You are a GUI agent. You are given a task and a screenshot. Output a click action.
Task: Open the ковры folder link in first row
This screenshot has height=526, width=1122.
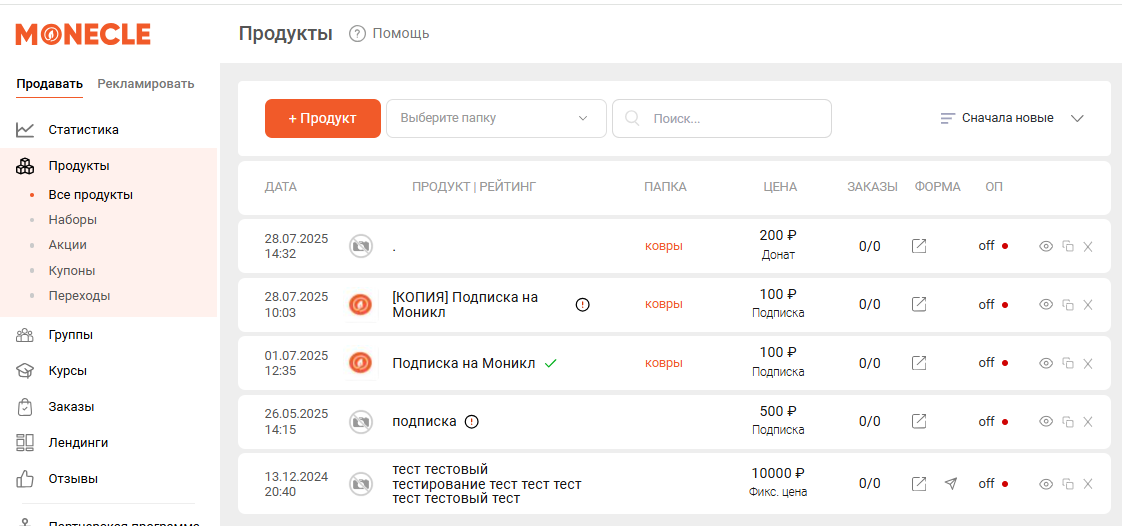point(663,246)
